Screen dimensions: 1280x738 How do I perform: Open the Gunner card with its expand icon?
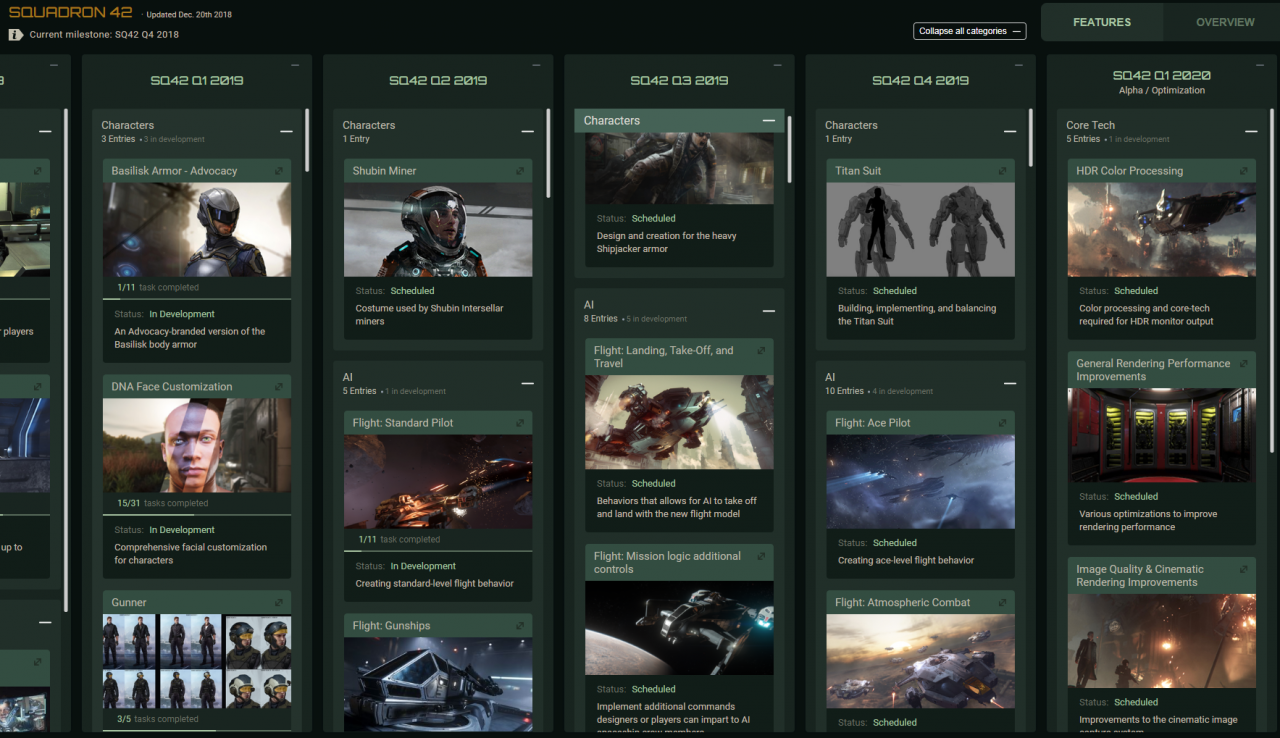(x=278, y=603)
